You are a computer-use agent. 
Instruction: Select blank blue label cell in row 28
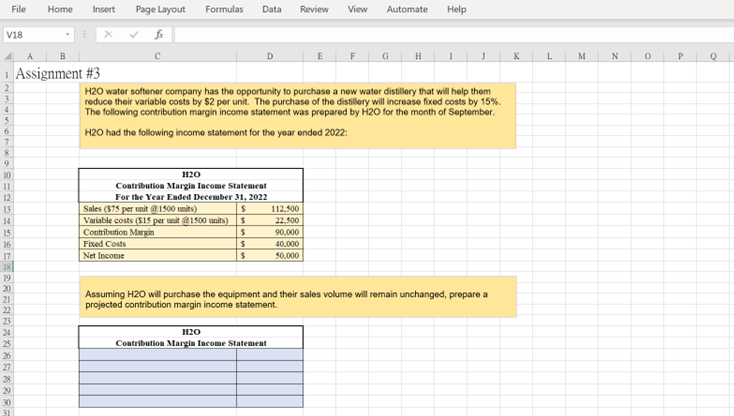(x=158, y=378)
